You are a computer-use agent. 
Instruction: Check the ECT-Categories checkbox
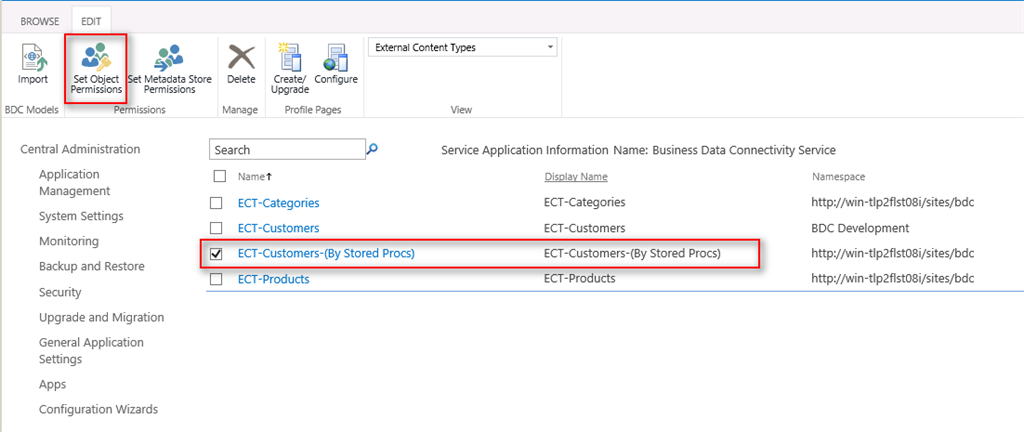[217, 203]
